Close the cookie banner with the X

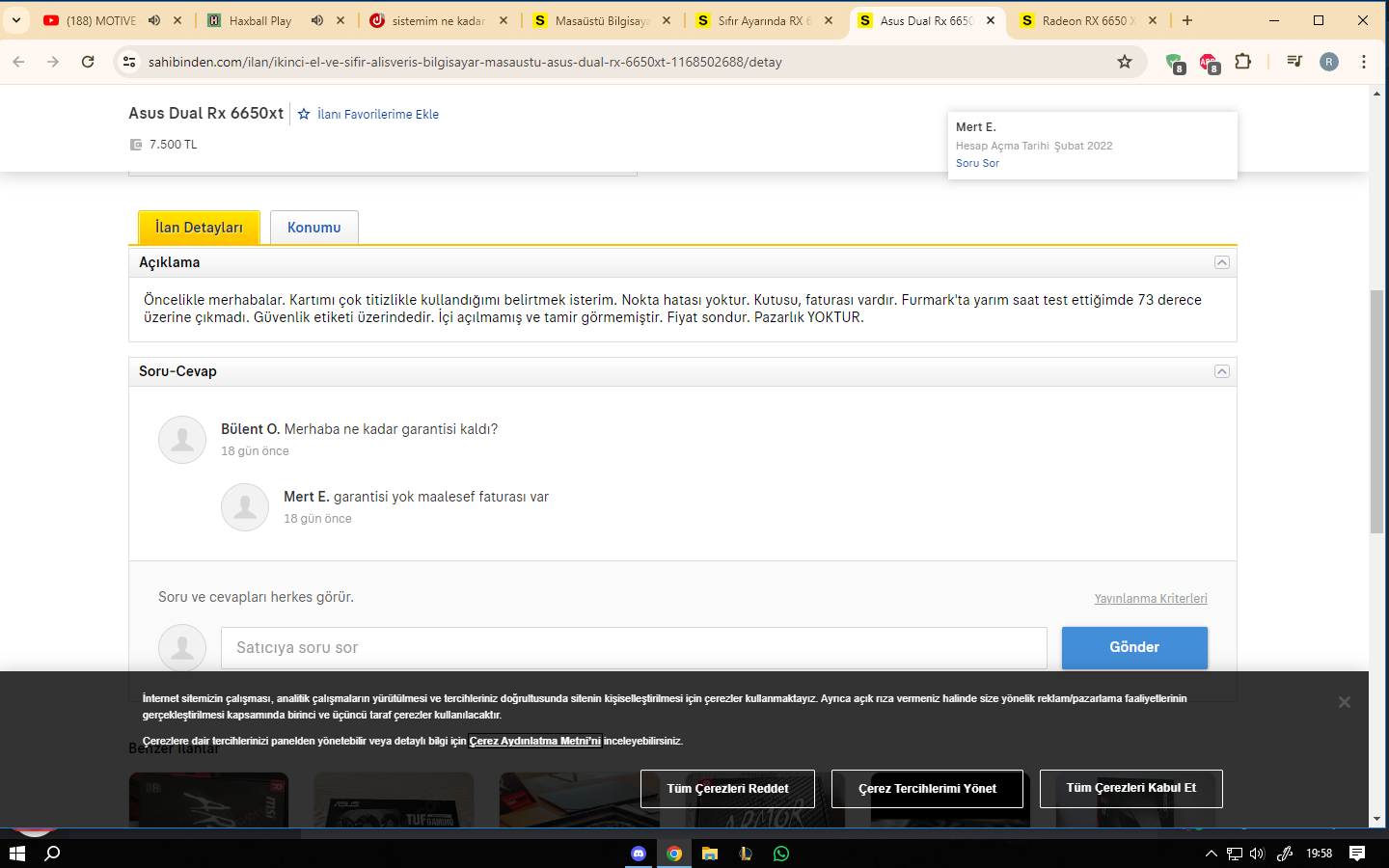[1344, 702]
